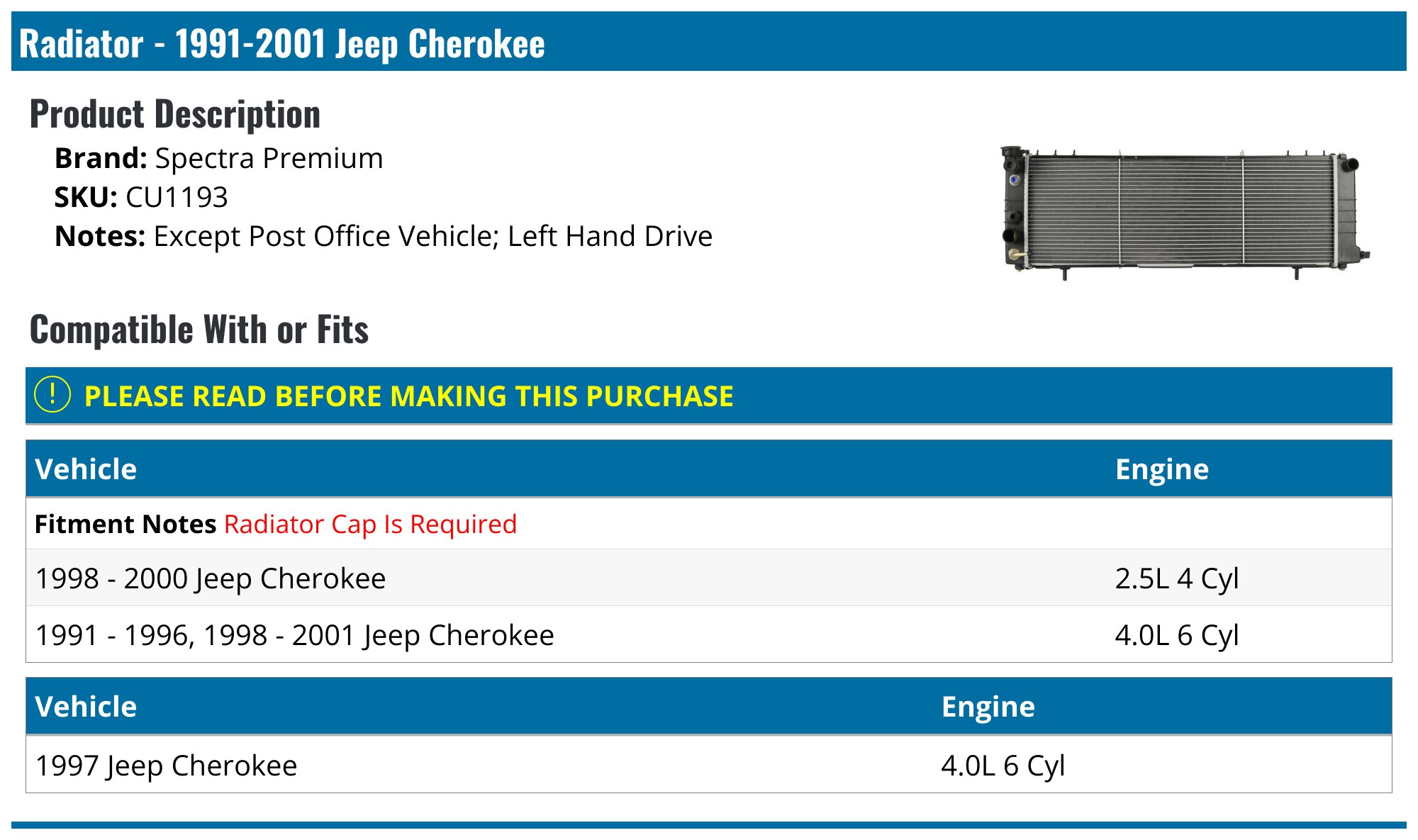
Task: Click the SKU value CU1193
Action: tap(177, 197)
